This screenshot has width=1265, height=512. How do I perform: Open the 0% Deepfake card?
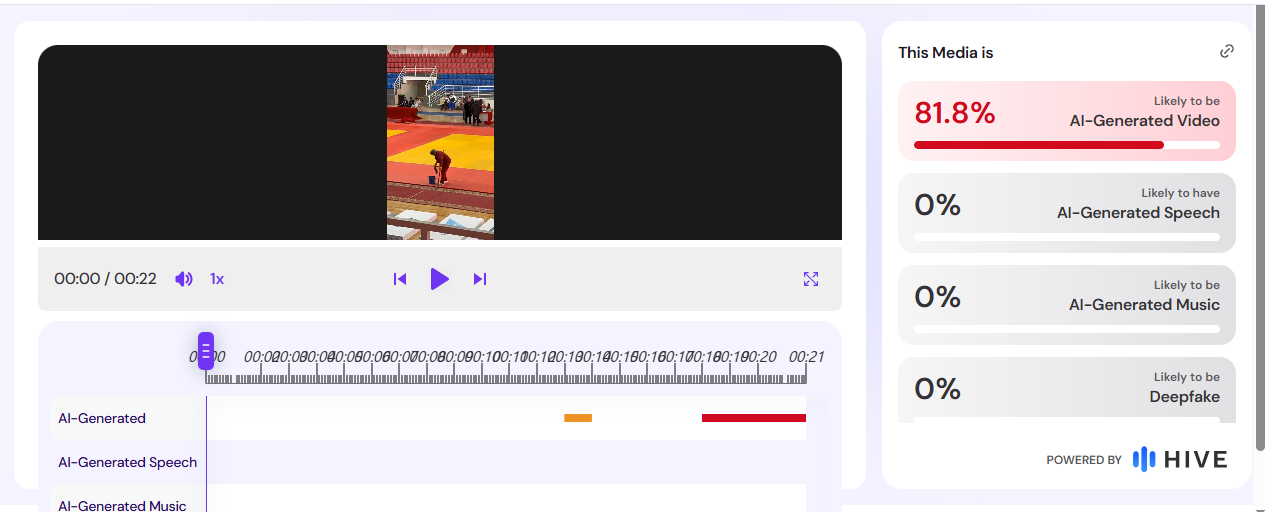(x=1067, y=390)
